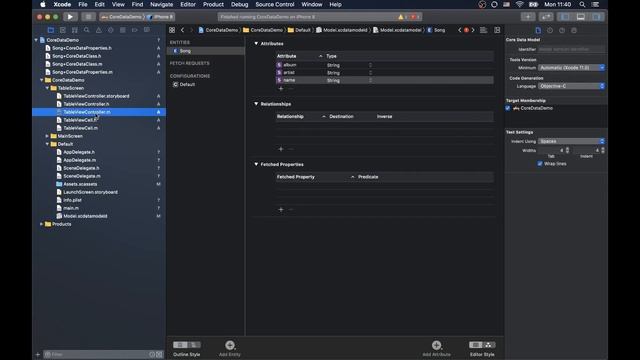Open the Navigate menu

coord(162,4)
